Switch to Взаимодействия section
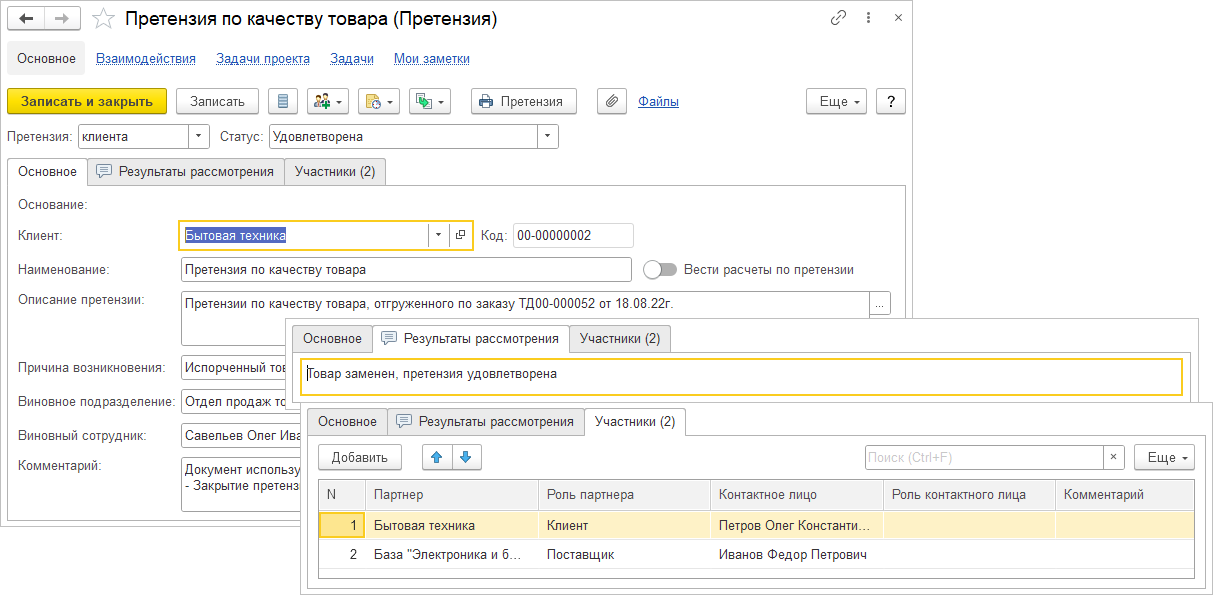The height and width of the screenshot is (597, 1215). [146, 59]
